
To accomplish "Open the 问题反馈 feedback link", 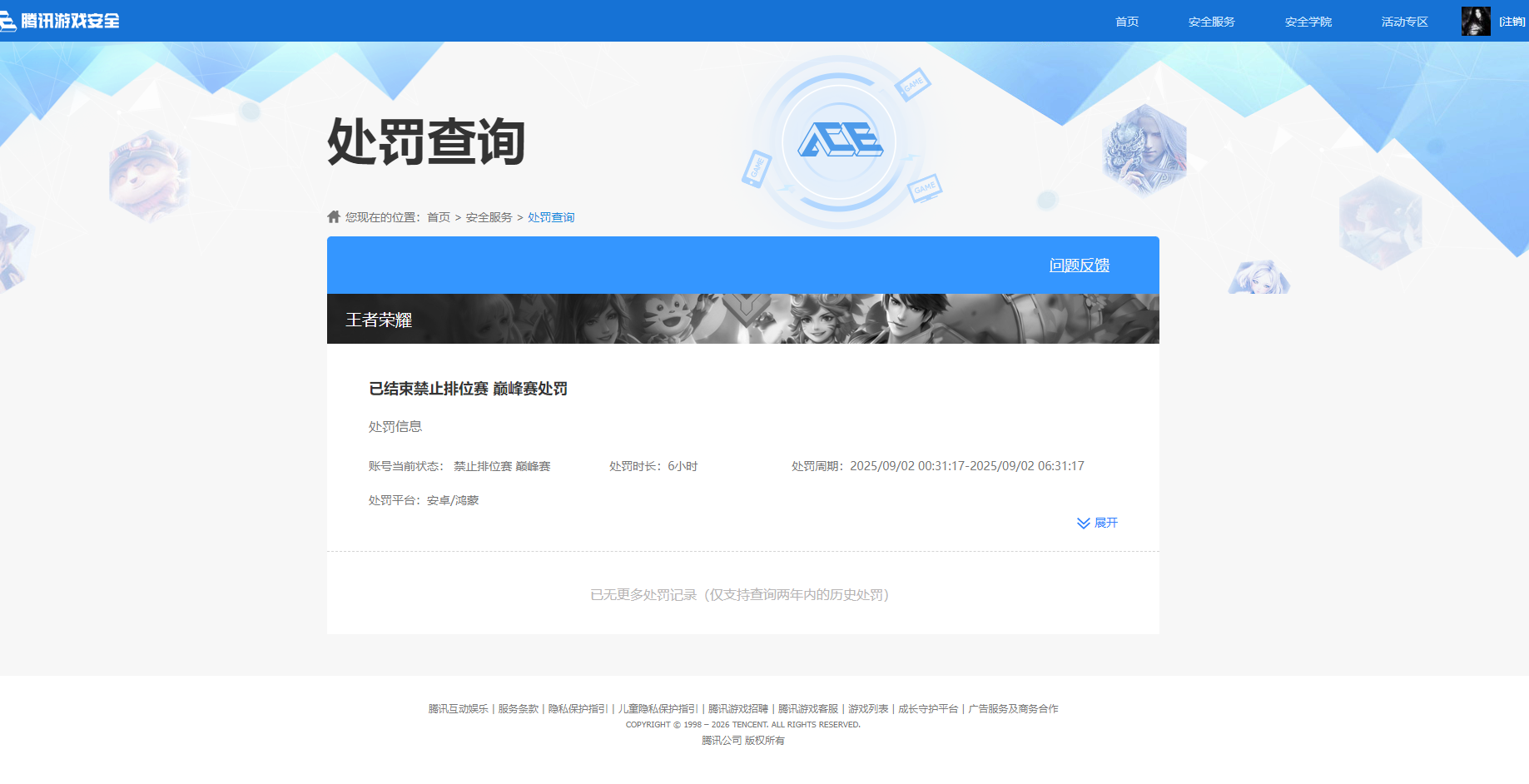I will point(1080,265).
